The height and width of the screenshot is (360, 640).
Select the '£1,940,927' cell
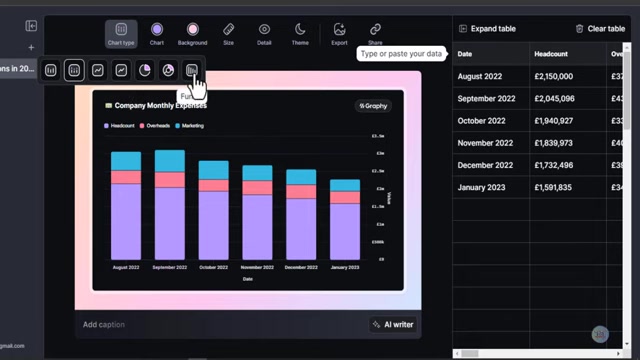(x=568, y=121)
